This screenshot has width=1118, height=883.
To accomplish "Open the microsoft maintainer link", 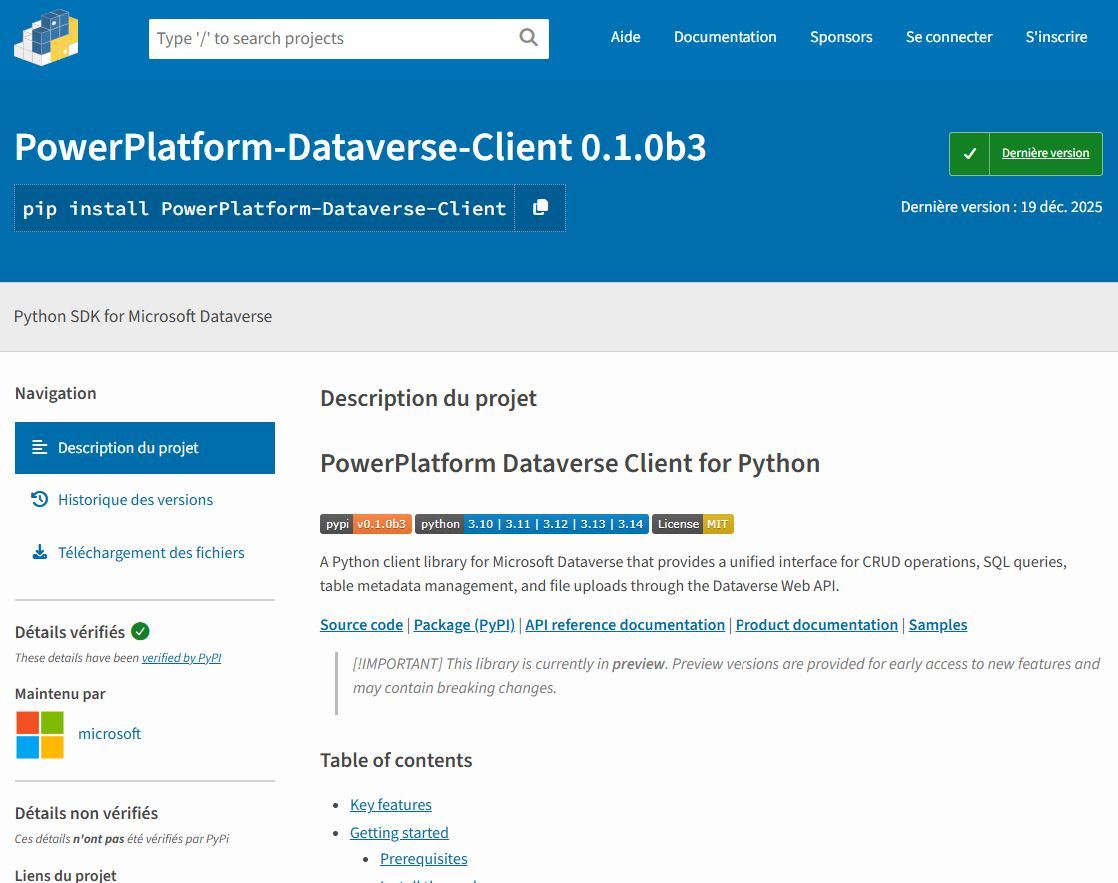I will coord(109,734).
